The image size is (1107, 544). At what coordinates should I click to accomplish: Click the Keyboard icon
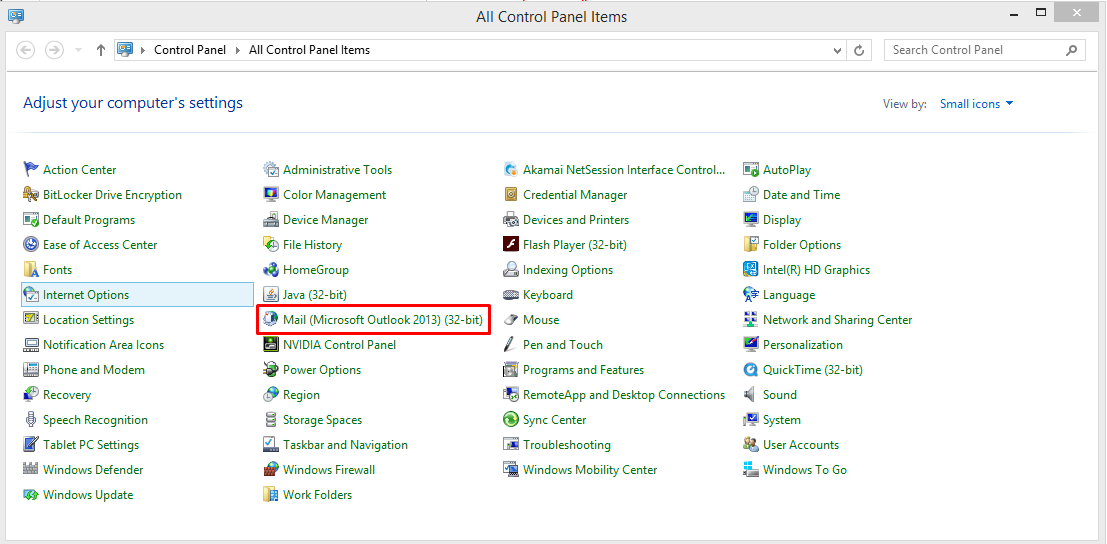pyautogui.click(x=511, y=295)
